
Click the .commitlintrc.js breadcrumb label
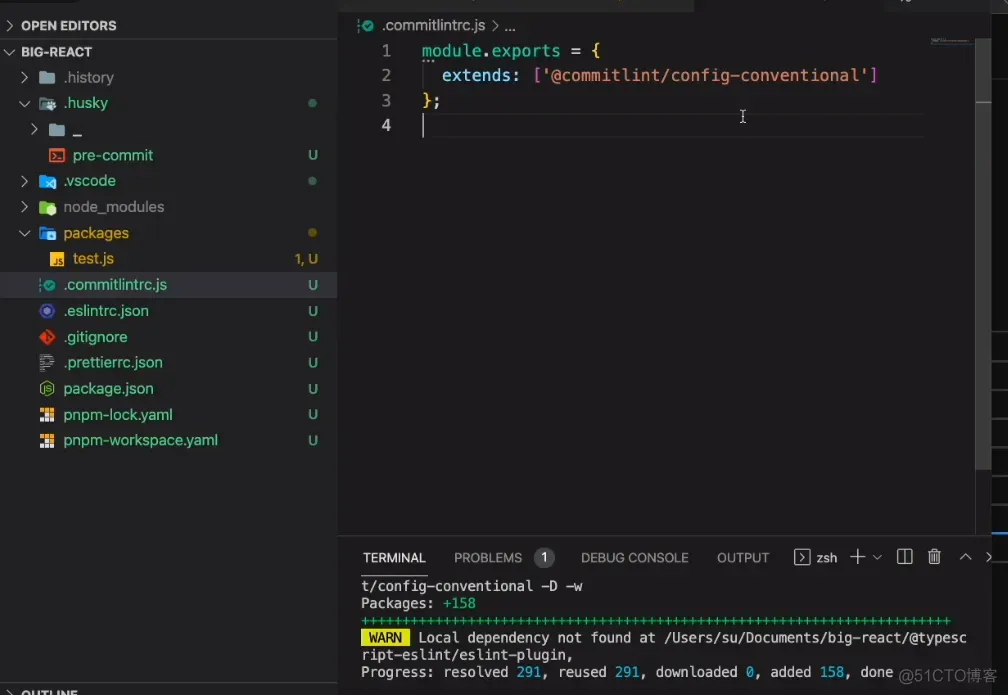point(433,26)
